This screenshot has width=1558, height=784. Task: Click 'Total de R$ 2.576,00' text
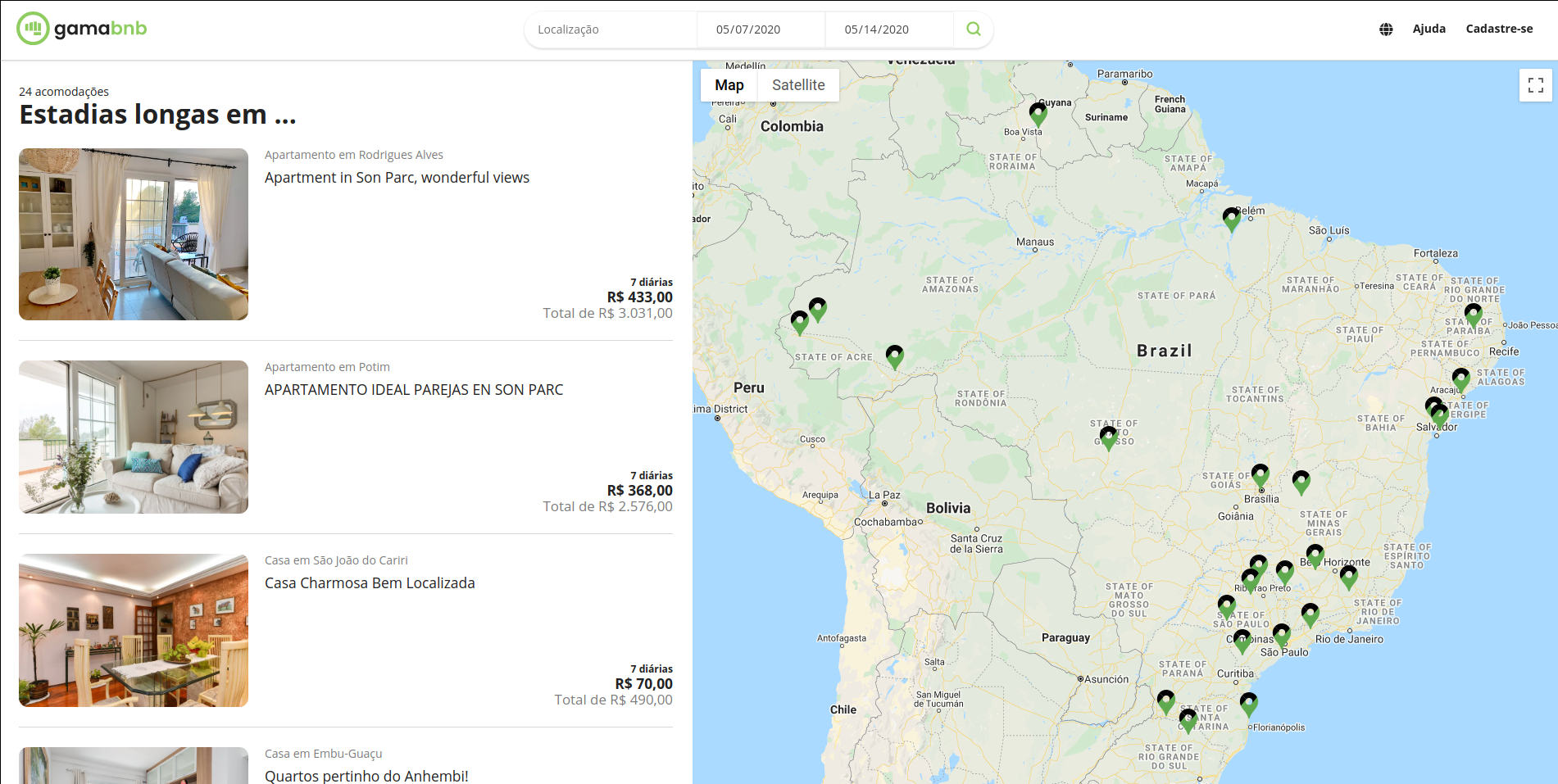[607, 506]
